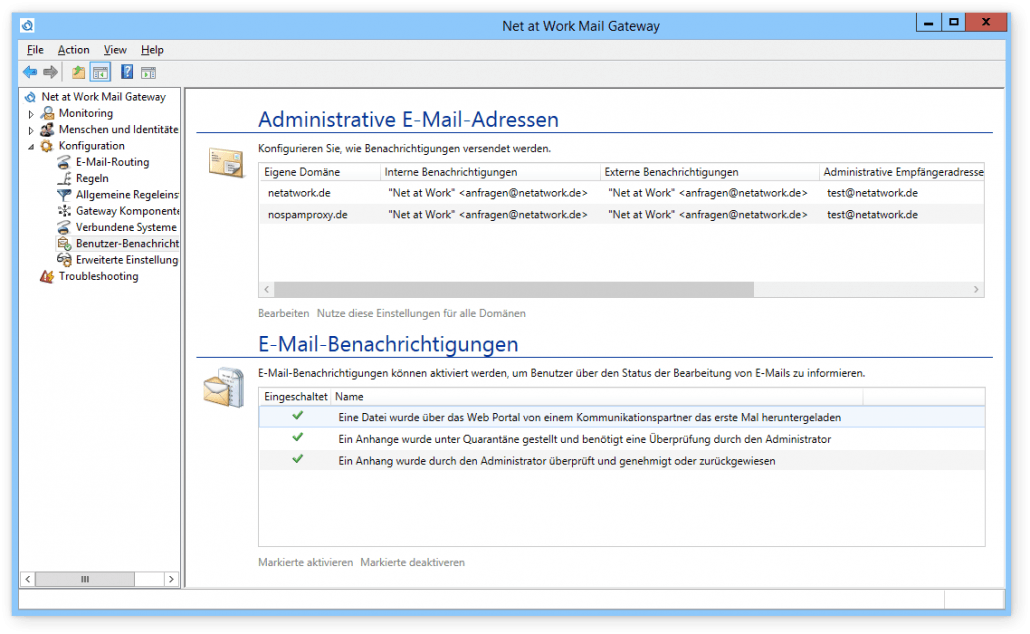Click the Erweiterte Einstellungen node icon
Viewport: 1030px width, 634px height.
pos(64,260)
